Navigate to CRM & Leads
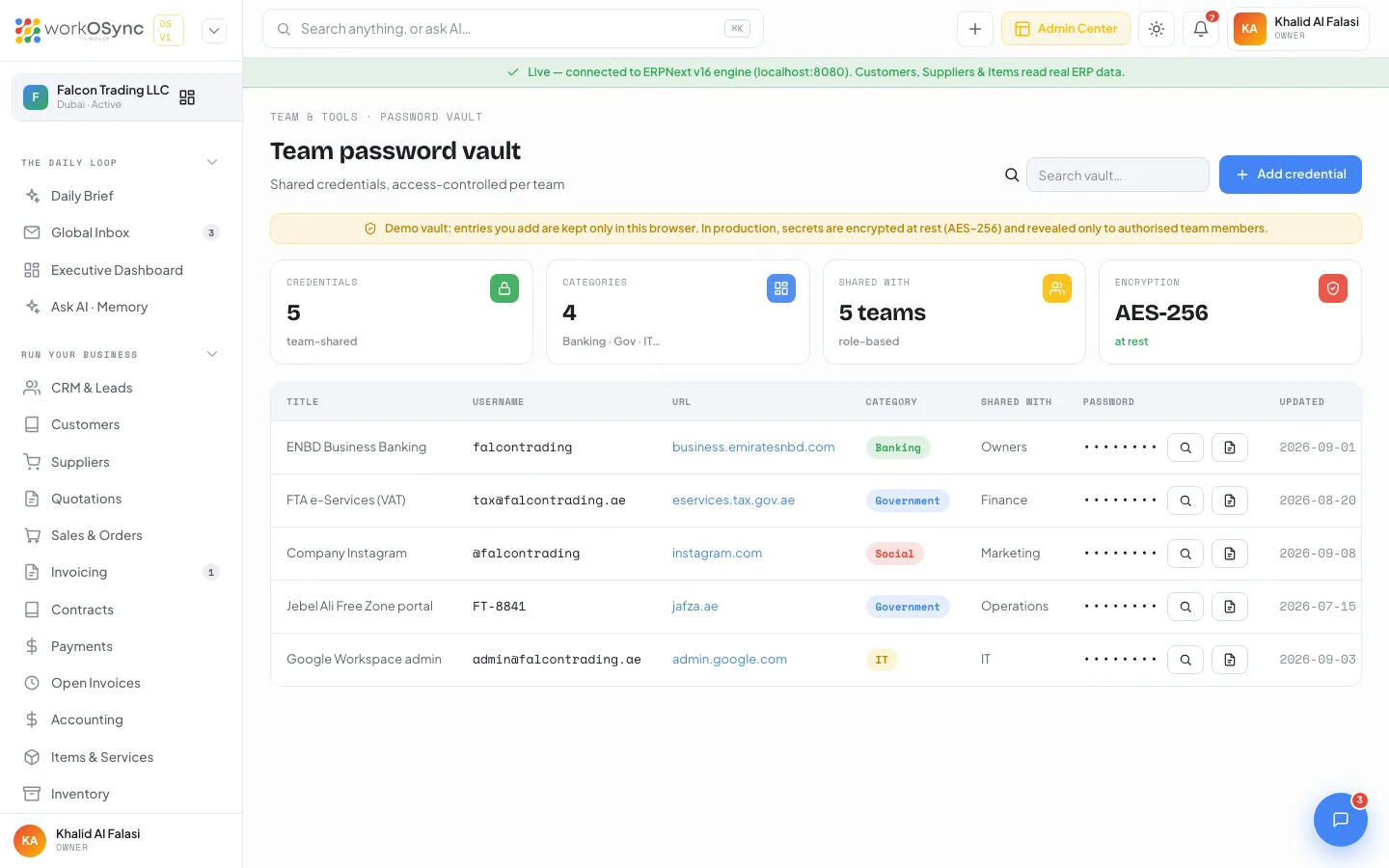This screenshot has width=1389, height=868. [122, 388]
